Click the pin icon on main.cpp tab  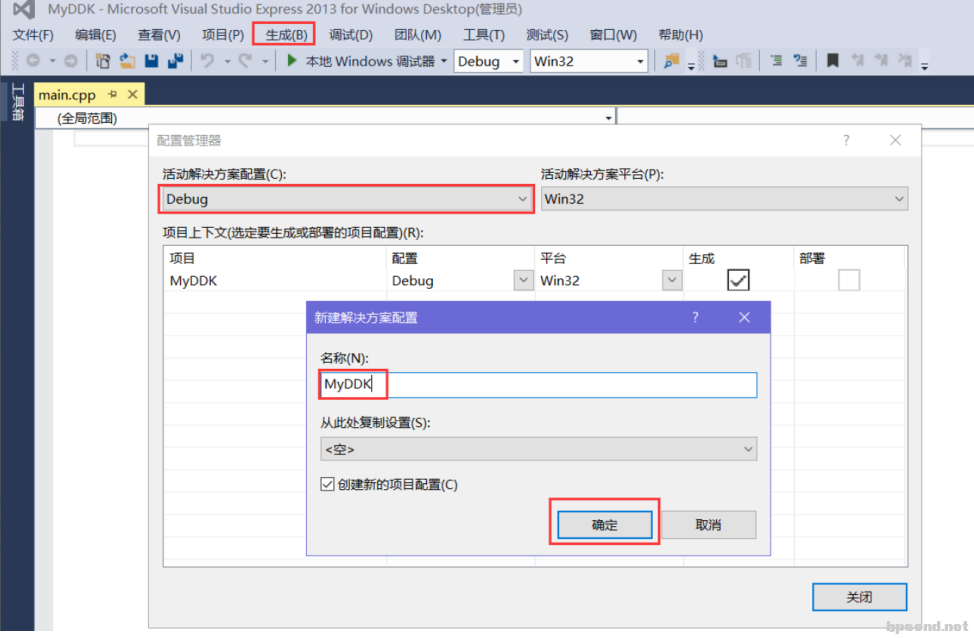[x=112, y=94]
